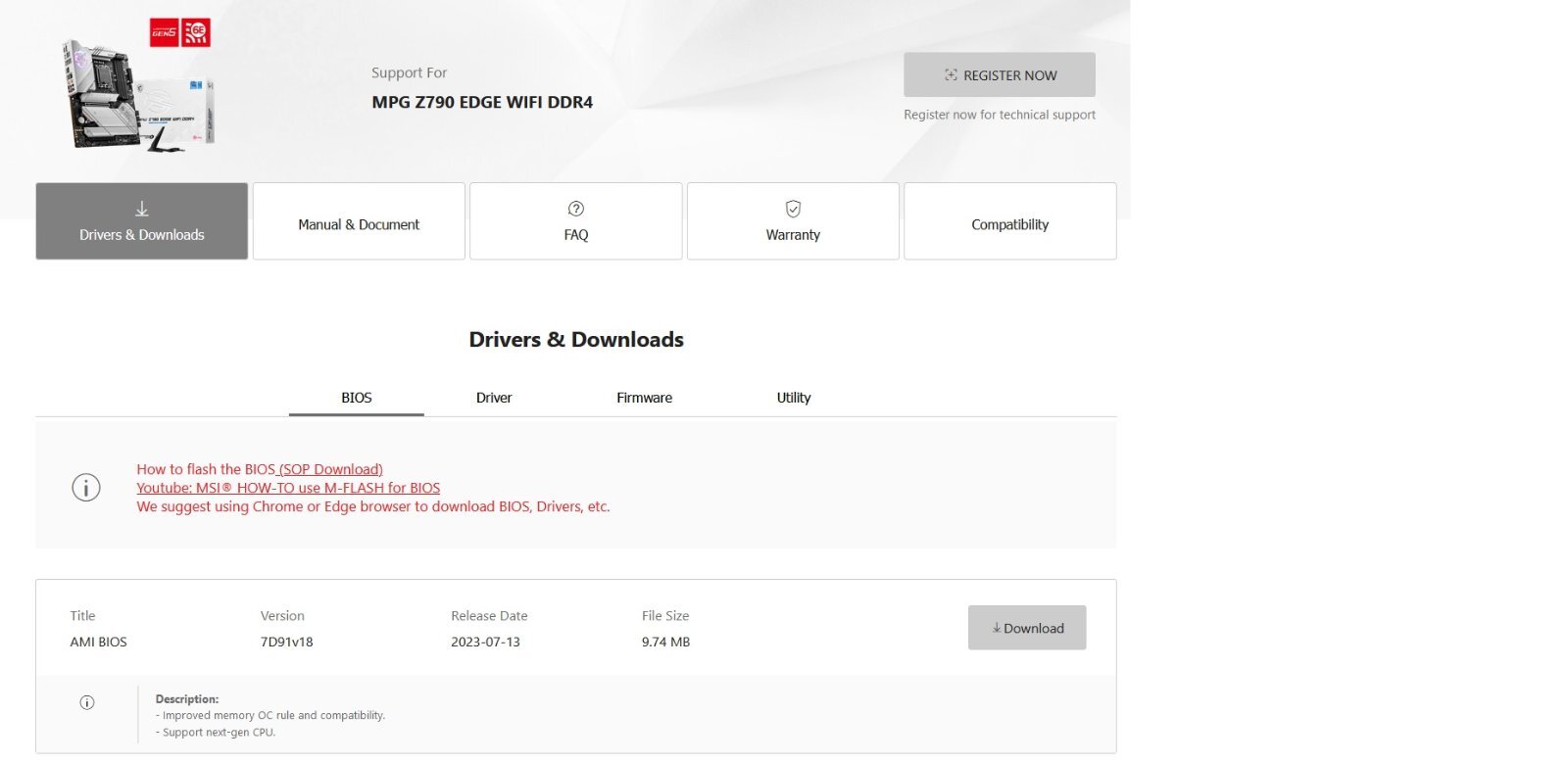This screenshot has width=1568, height=763.
Task: Open the Youtube M-FLASH for BIOS link
Action: coord(288,488)
